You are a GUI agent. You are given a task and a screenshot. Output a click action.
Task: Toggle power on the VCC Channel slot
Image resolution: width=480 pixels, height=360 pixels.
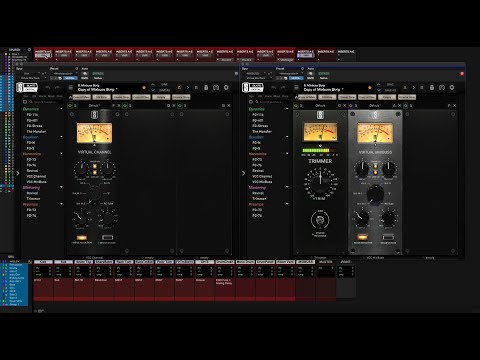(x=70, y=105)
